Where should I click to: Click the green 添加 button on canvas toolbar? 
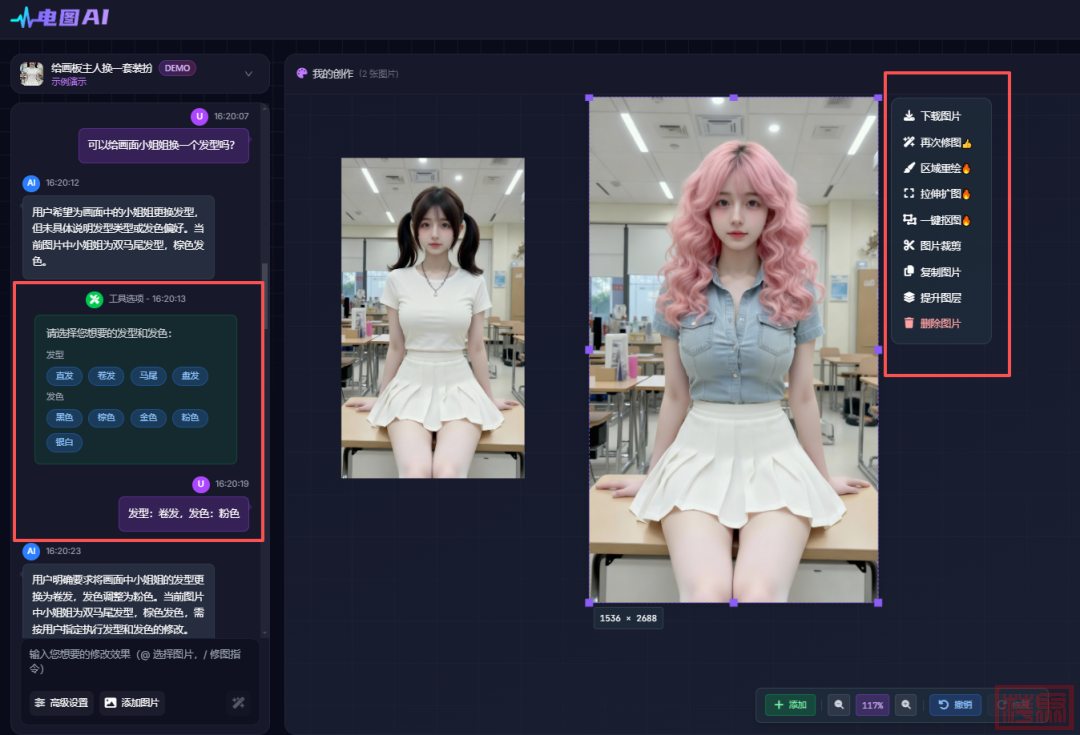tap(790, 705)
